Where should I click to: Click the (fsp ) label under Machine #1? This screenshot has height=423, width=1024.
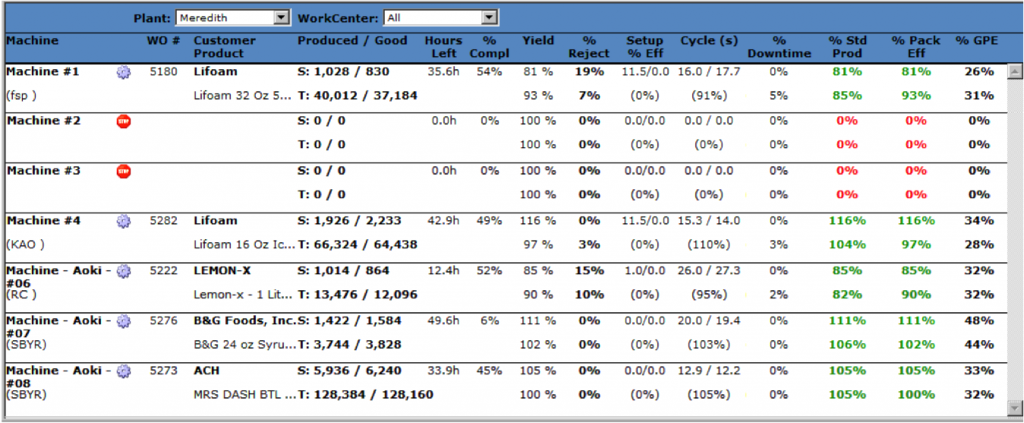coord(21,96)
